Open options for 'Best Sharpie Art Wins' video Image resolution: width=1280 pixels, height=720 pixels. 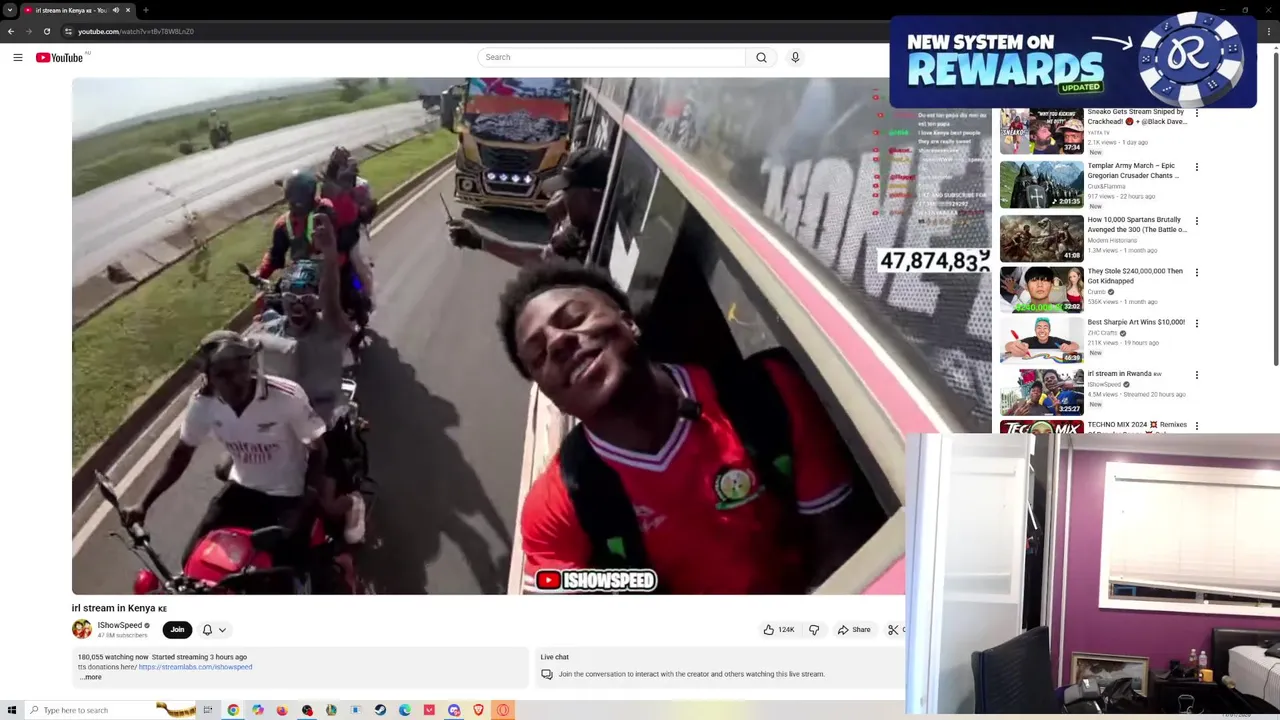point(1196,324)
